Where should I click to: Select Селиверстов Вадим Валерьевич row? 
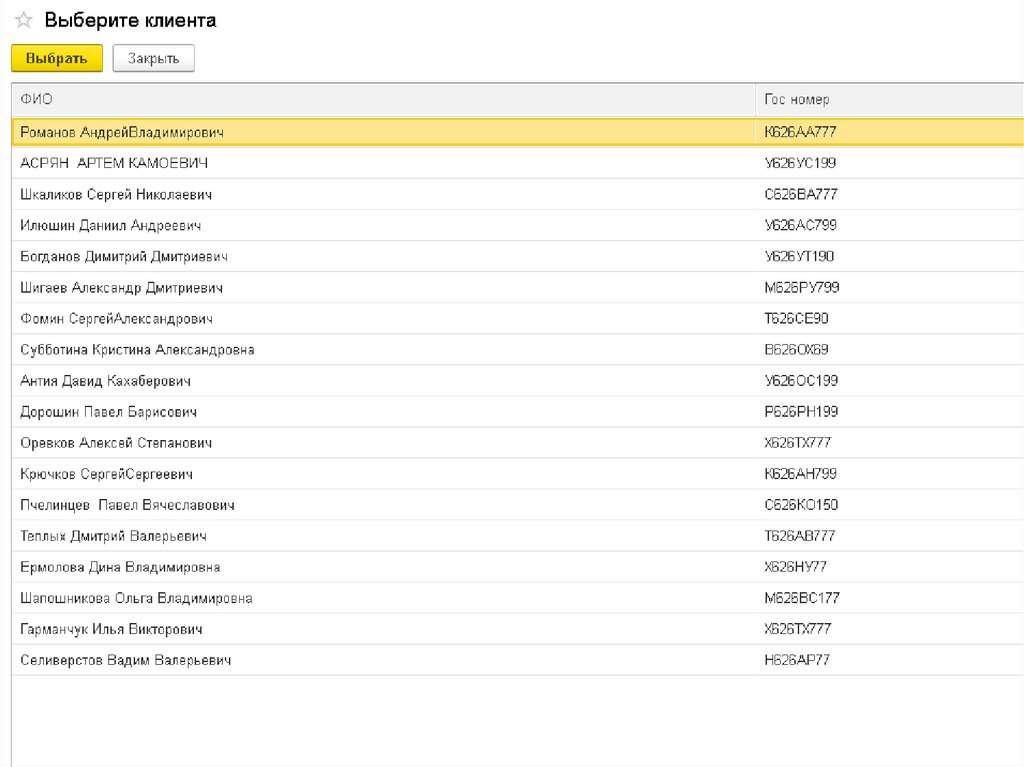click(x=126, y=660)
